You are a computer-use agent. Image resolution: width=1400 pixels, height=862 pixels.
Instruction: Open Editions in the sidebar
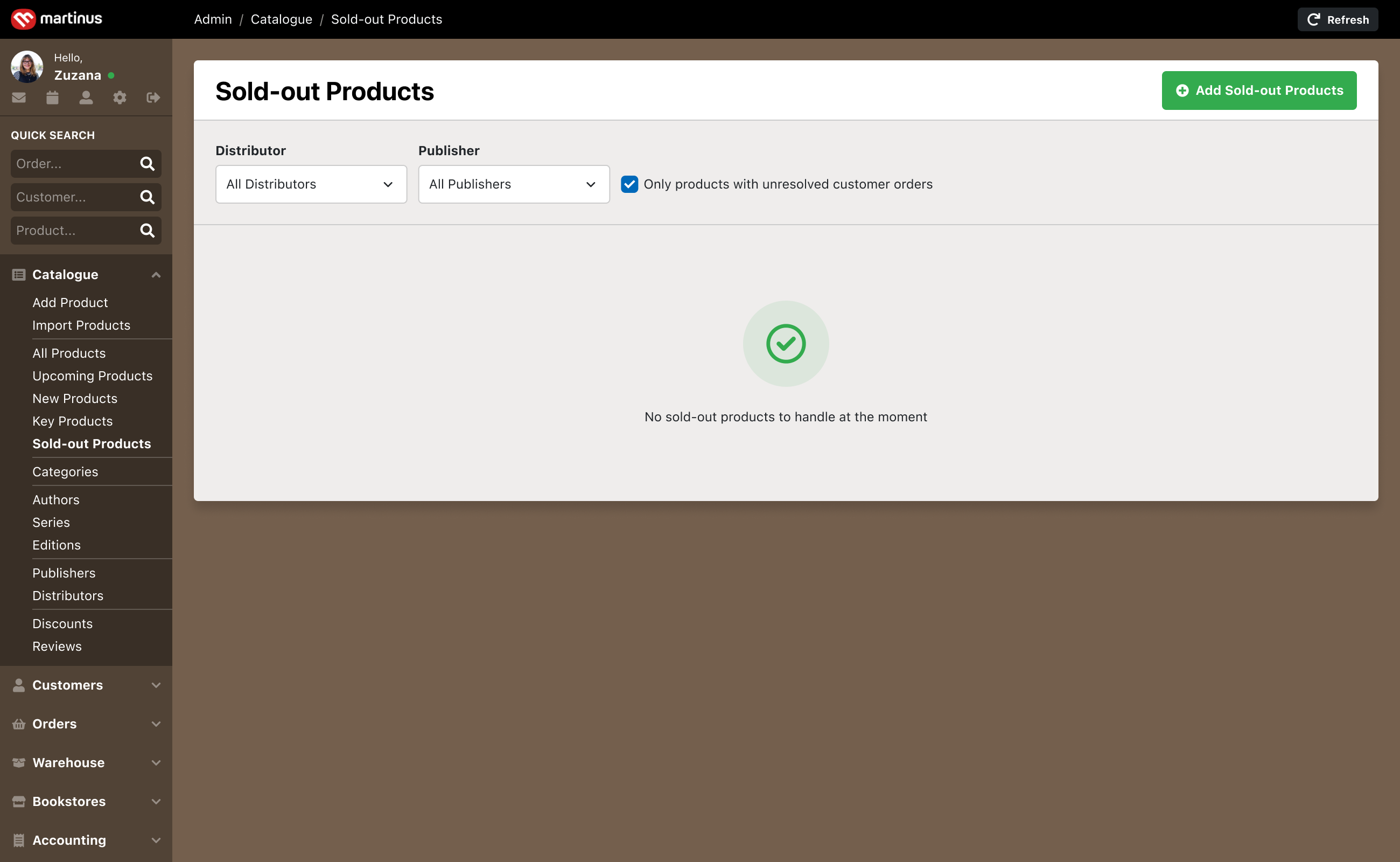click(57, 546)
